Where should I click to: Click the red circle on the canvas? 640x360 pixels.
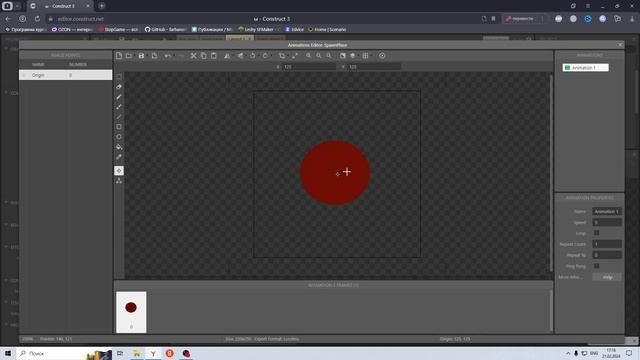[x=335, y=173]
